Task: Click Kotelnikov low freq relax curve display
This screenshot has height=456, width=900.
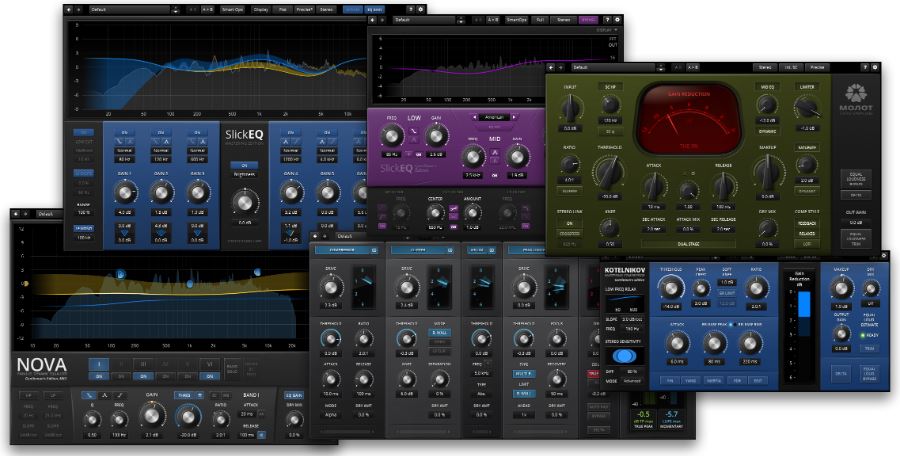Action: 624,305
